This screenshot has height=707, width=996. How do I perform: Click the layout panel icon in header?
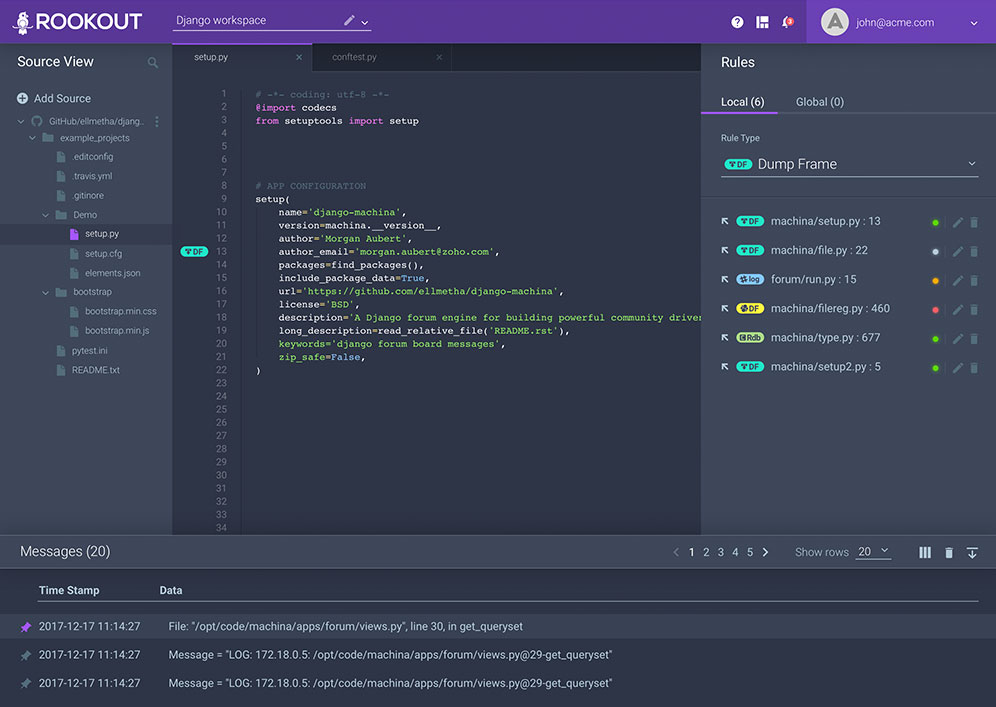tap(762, 22)
